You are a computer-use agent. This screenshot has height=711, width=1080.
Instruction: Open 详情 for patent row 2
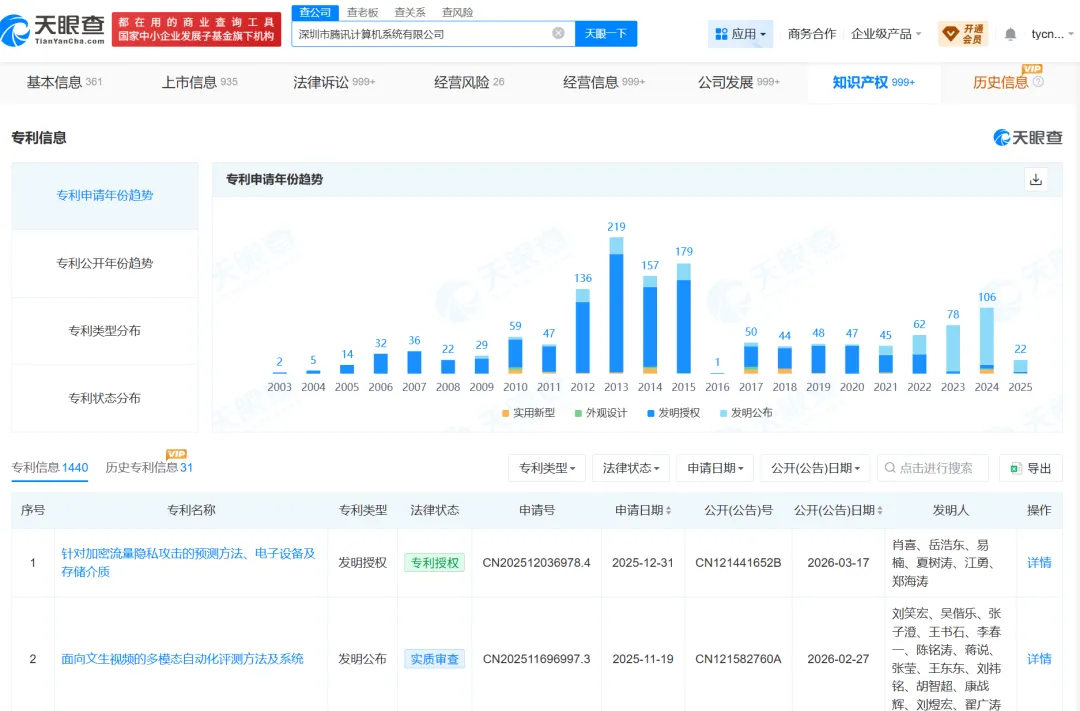pyautogui.click(x=1039, y=659)
